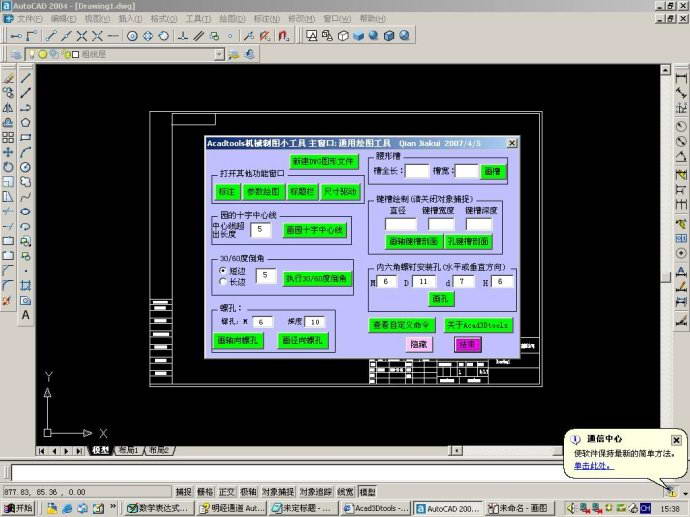Toggle 捕捉 snap mode in status bar
This screenshot has height=517, width=690.
pyautogui.click(x=184, y=492)
